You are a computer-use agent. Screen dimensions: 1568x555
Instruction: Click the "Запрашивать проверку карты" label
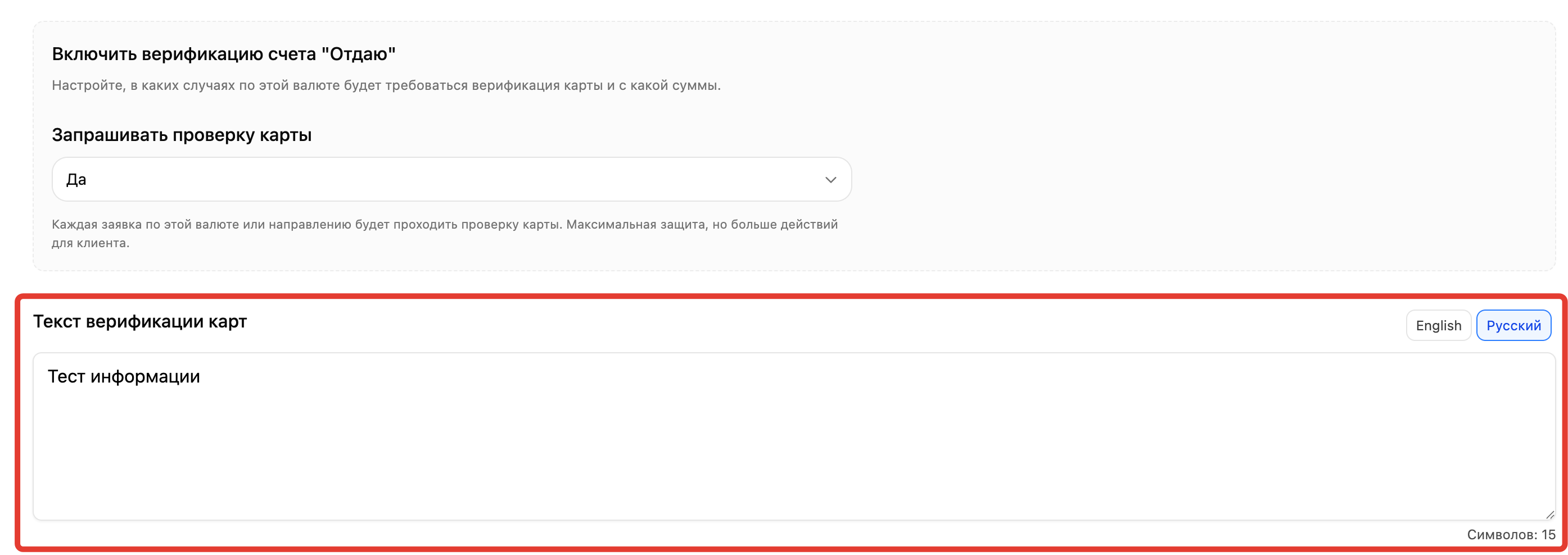pyautogui.click(x=182, y=135)
